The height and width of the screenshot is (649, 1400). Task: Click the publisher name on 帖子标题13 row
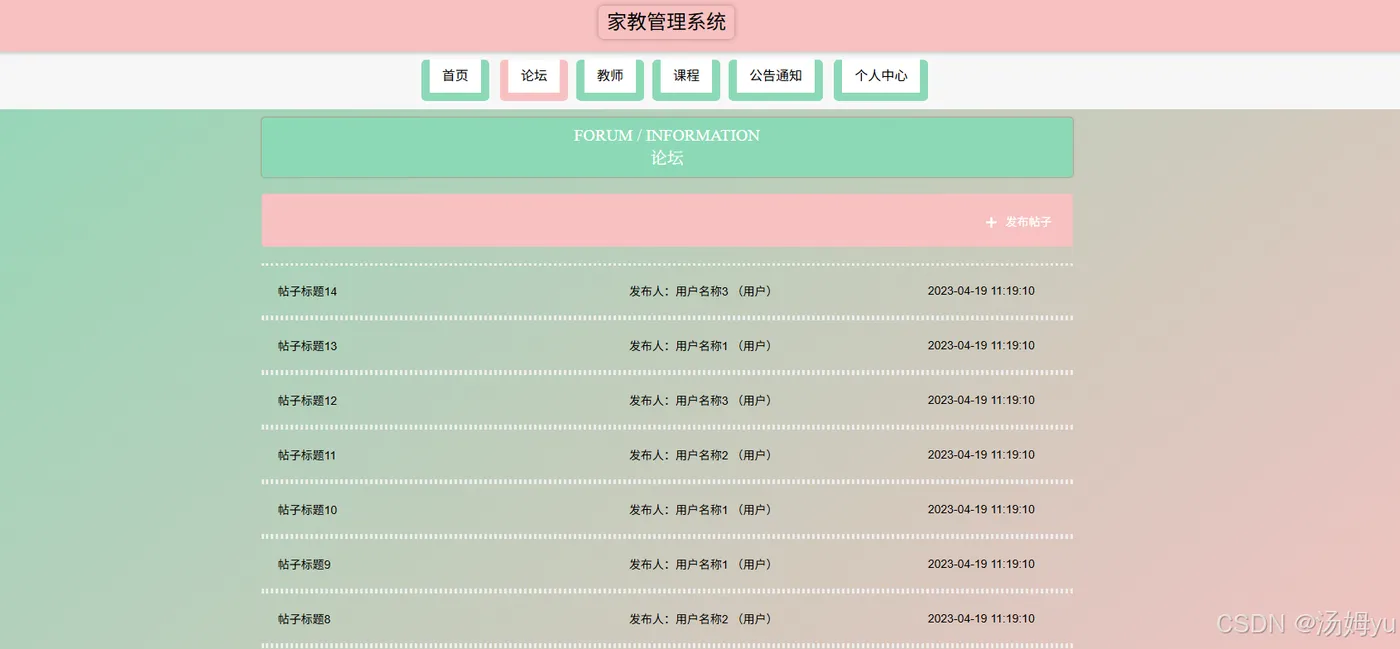tap(700, 346)
